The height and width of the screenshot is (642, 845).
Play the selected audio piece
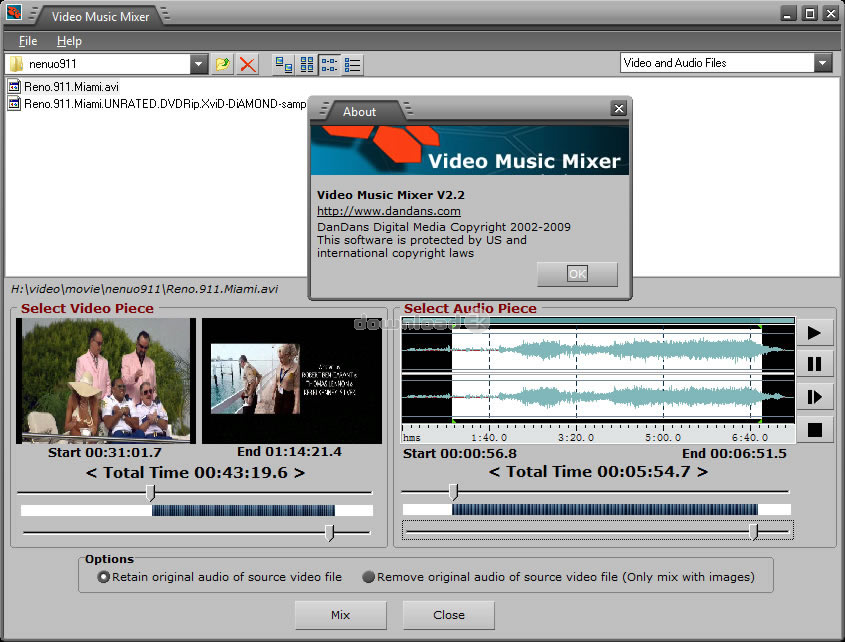click(814, 333)
